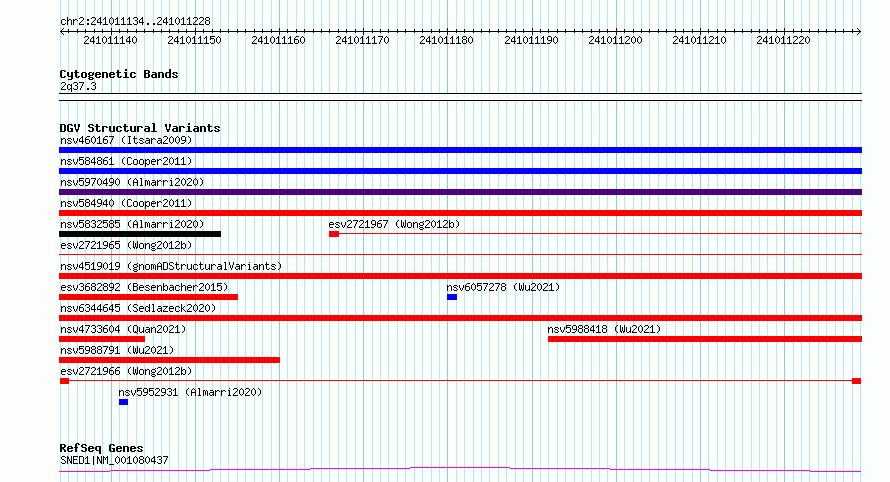Click nsv584940 (Cooper2011) variant label

[x=126, y=203]
